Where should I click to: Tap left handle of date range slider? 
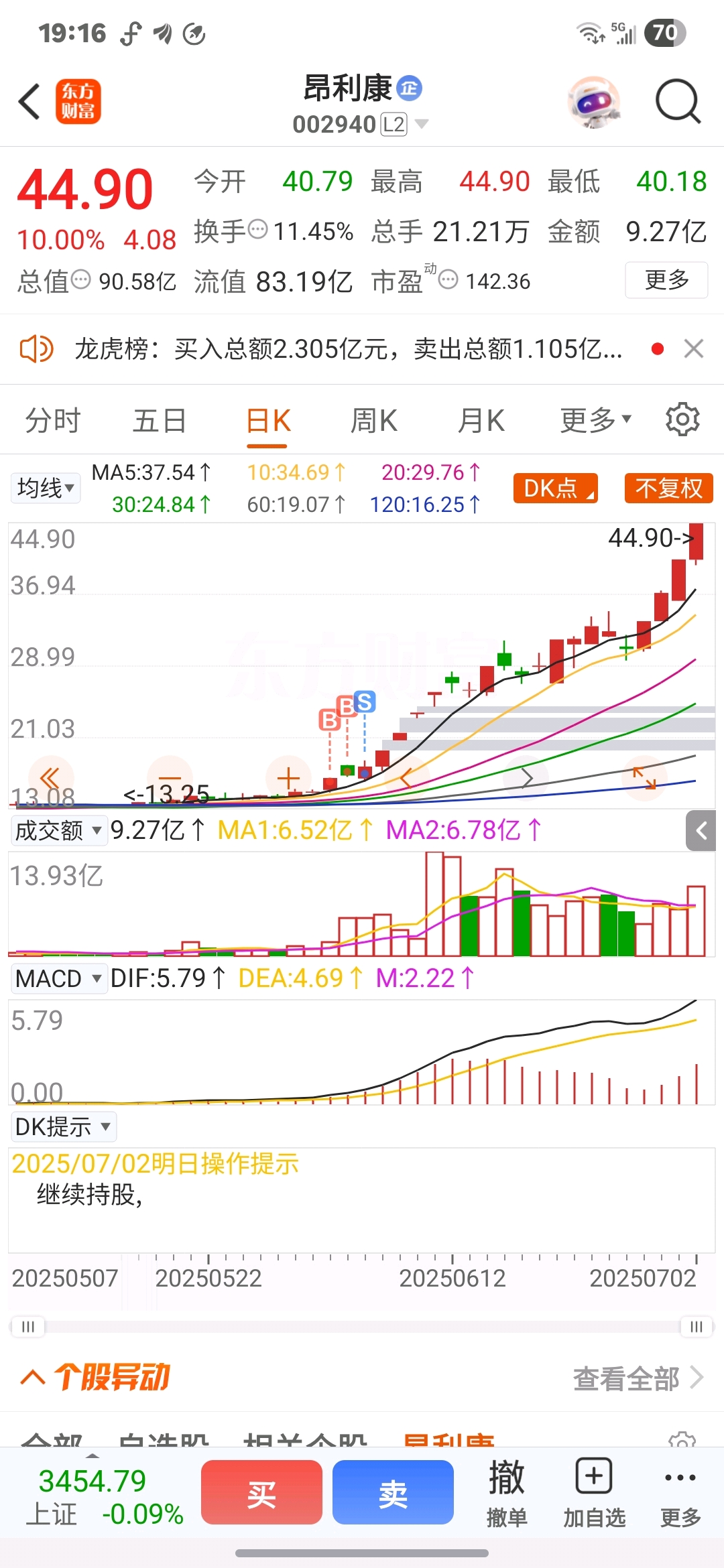tap(28, 1327)
